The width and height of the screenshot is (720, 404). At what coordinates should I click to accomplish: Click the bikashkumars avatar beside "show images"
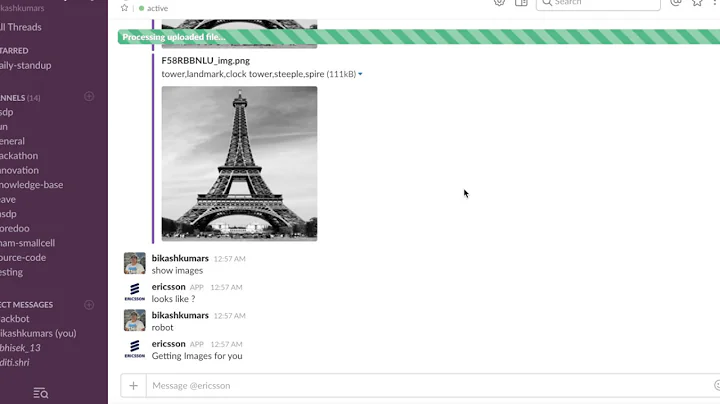(135, 263)
